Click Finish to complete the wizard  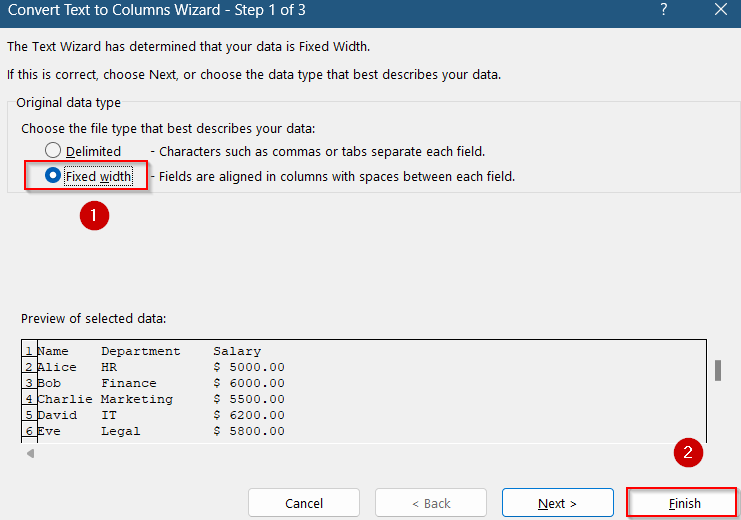tap(684, 503)
